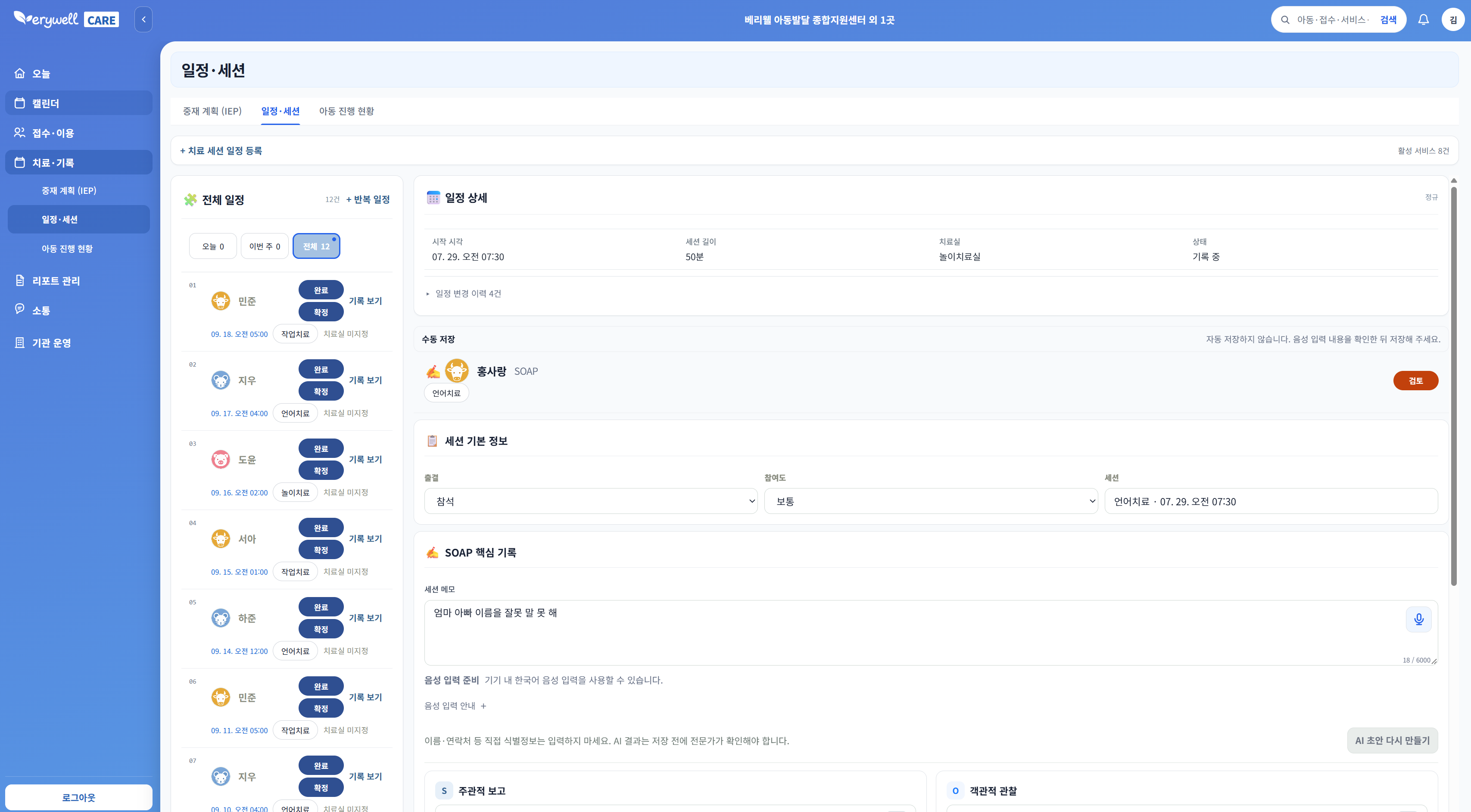
Task: Open notifications bell icon
Action: pos(1423,19)
